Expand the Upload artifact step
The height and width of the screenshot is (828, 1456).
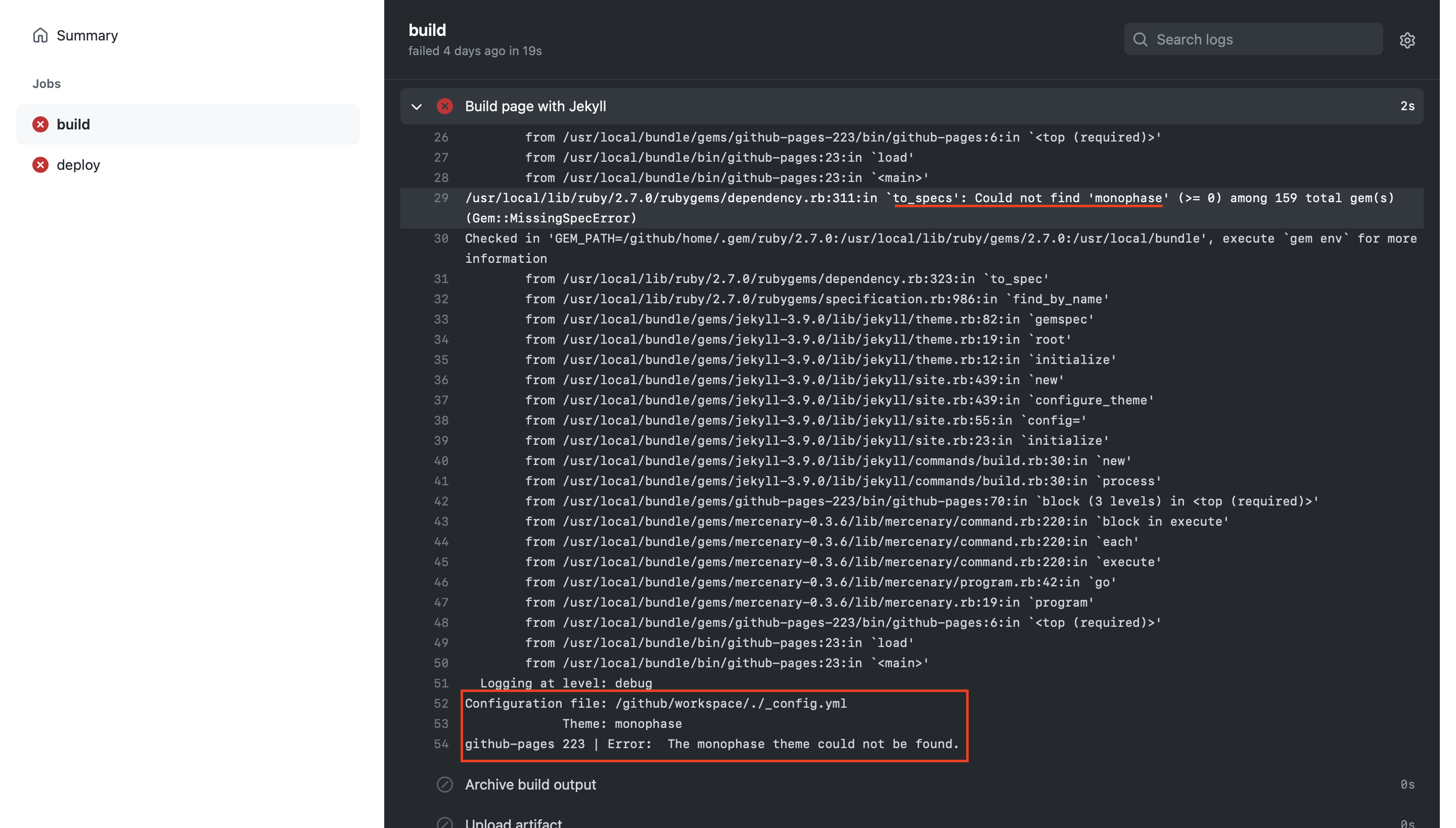513,822
